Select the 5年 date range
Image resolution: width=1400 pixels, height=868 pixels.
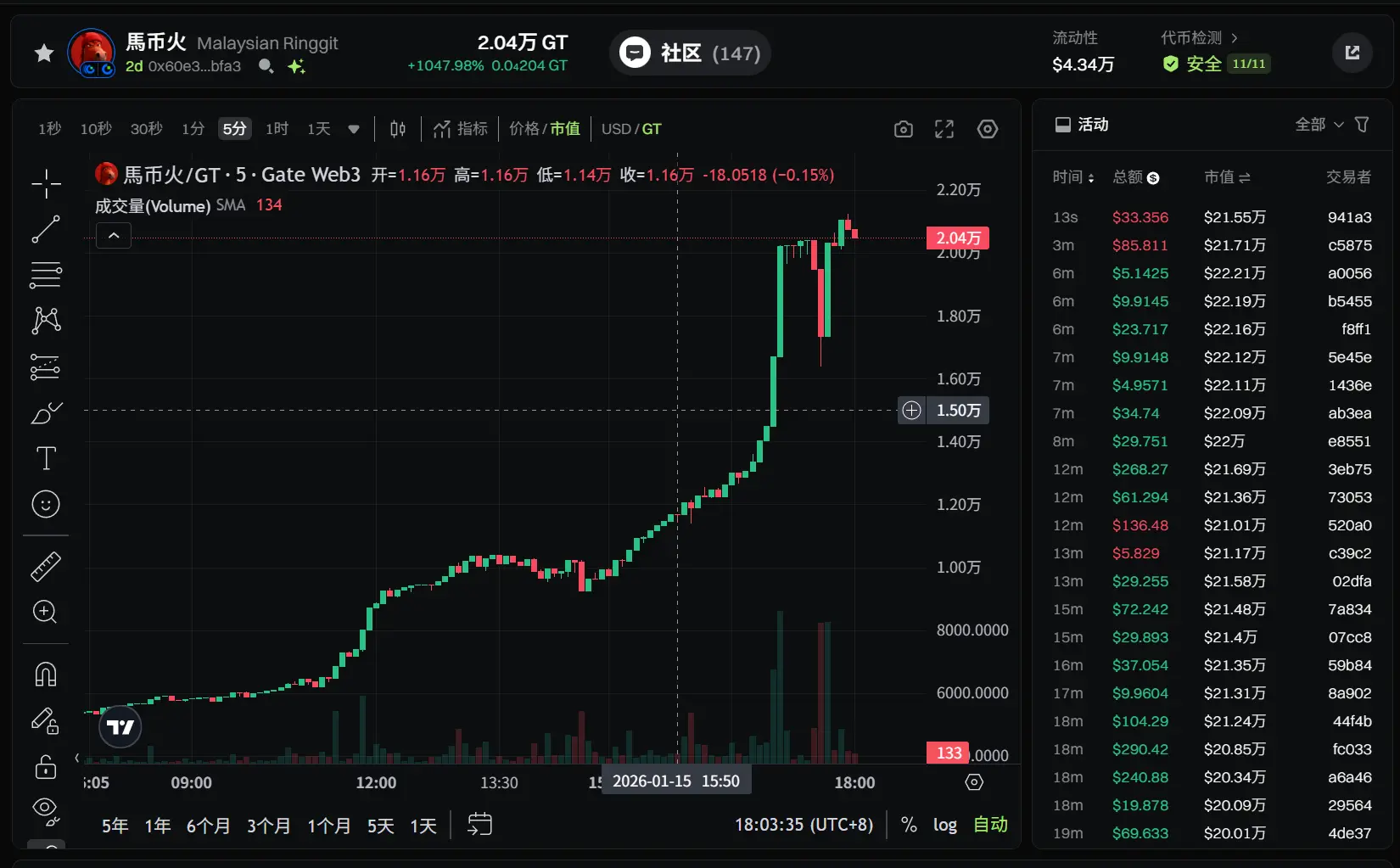coord(115,826)
